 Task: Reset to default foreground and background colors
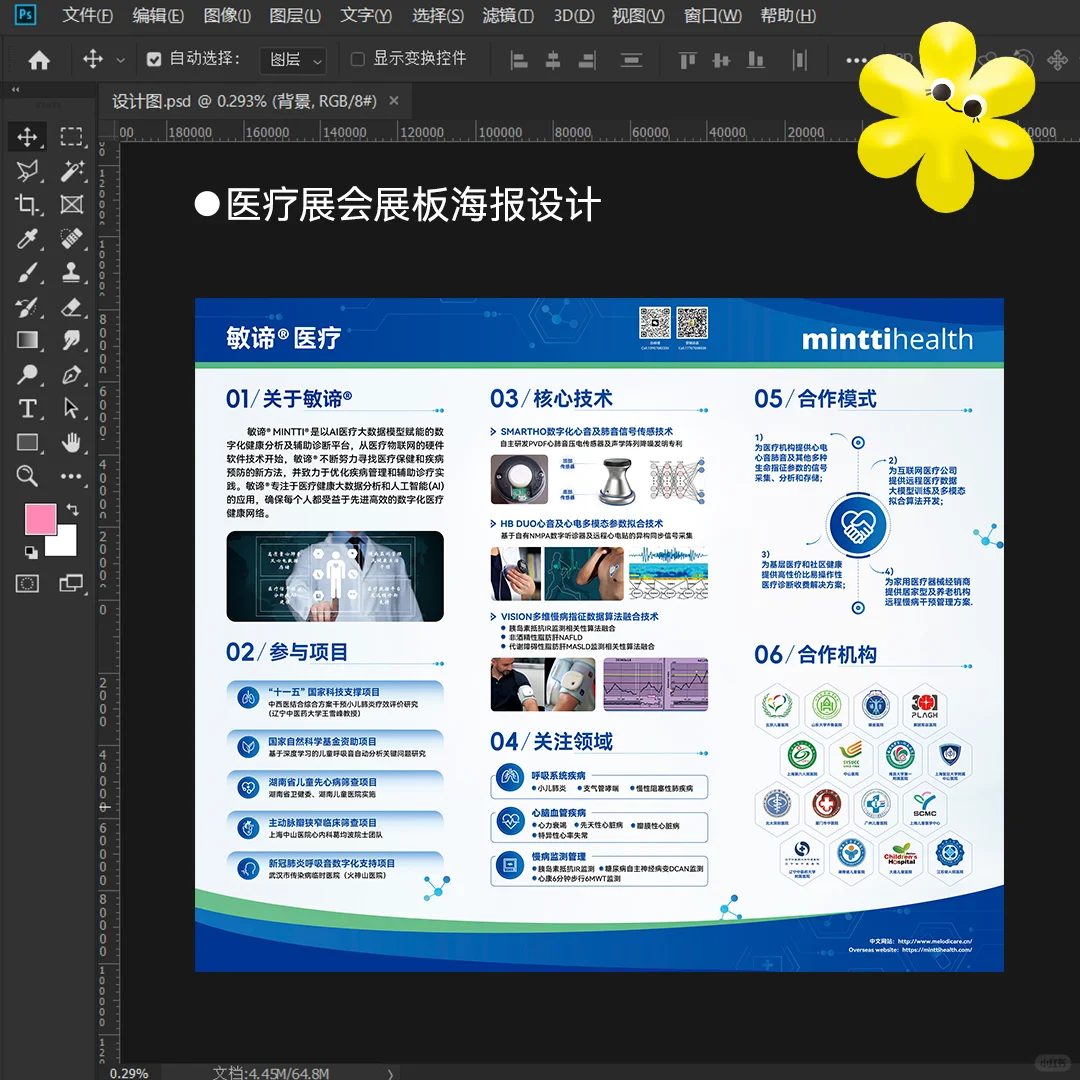pyautogui.click(x=31, y=552)
